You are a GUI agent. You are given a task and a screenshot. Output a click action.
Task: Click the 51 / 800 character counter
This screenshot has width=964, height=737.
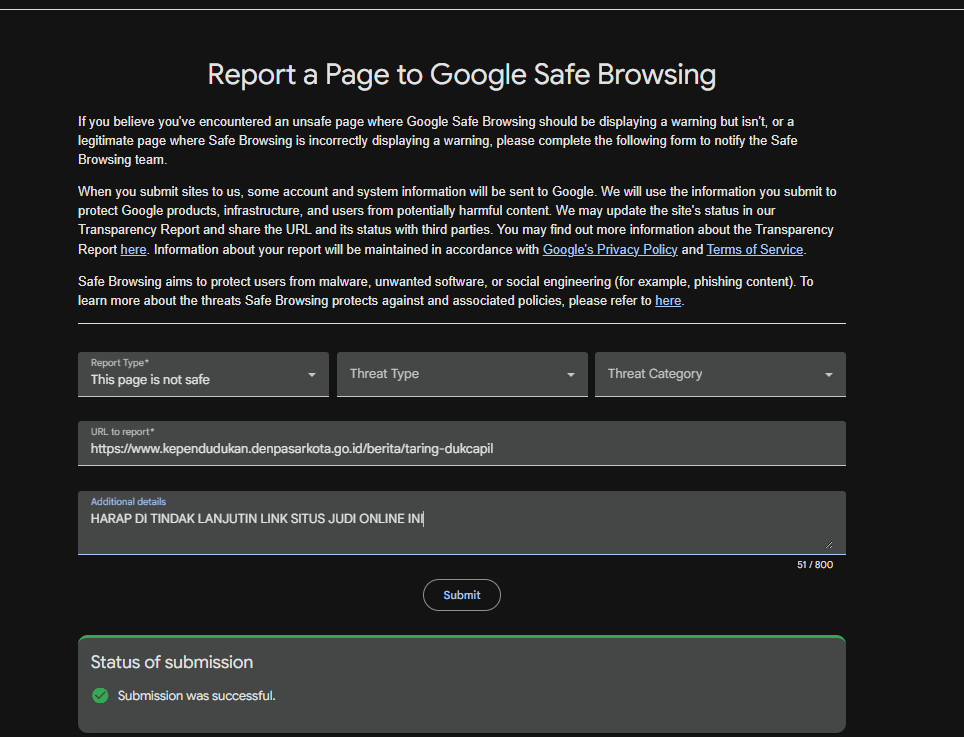click(815, 565)
